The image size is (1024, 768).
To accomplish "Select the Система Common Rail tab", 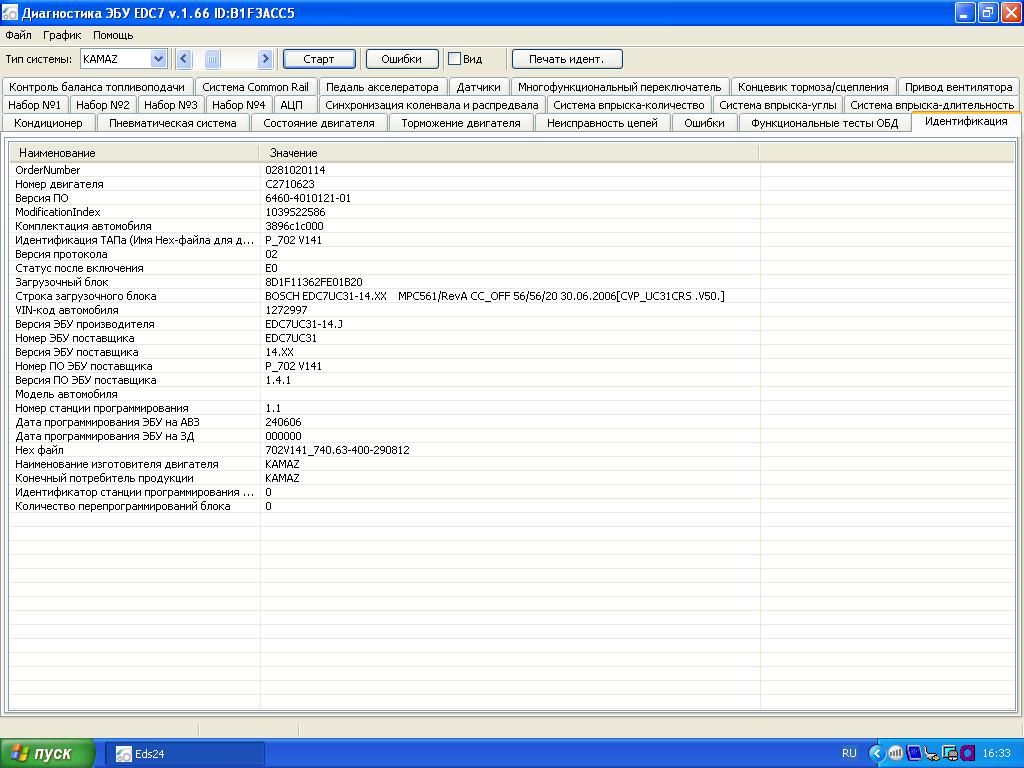I will pyautogui.click(x=255, y=87).
